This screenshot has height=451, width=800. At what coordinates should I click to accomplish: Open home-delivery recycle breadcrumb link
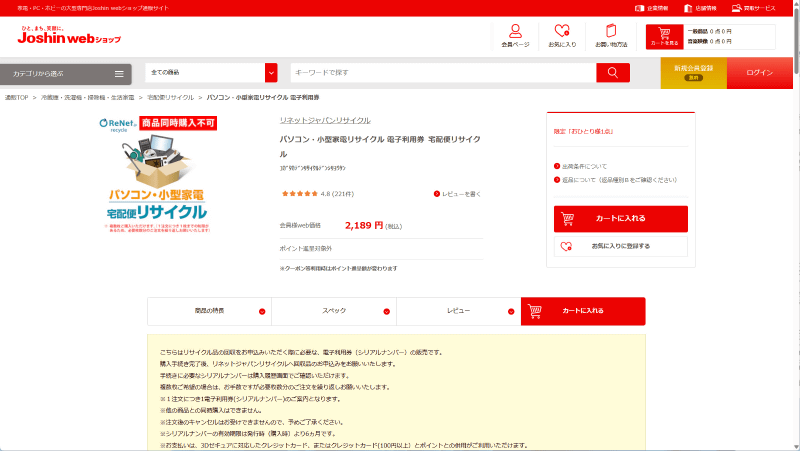[170, 97]
